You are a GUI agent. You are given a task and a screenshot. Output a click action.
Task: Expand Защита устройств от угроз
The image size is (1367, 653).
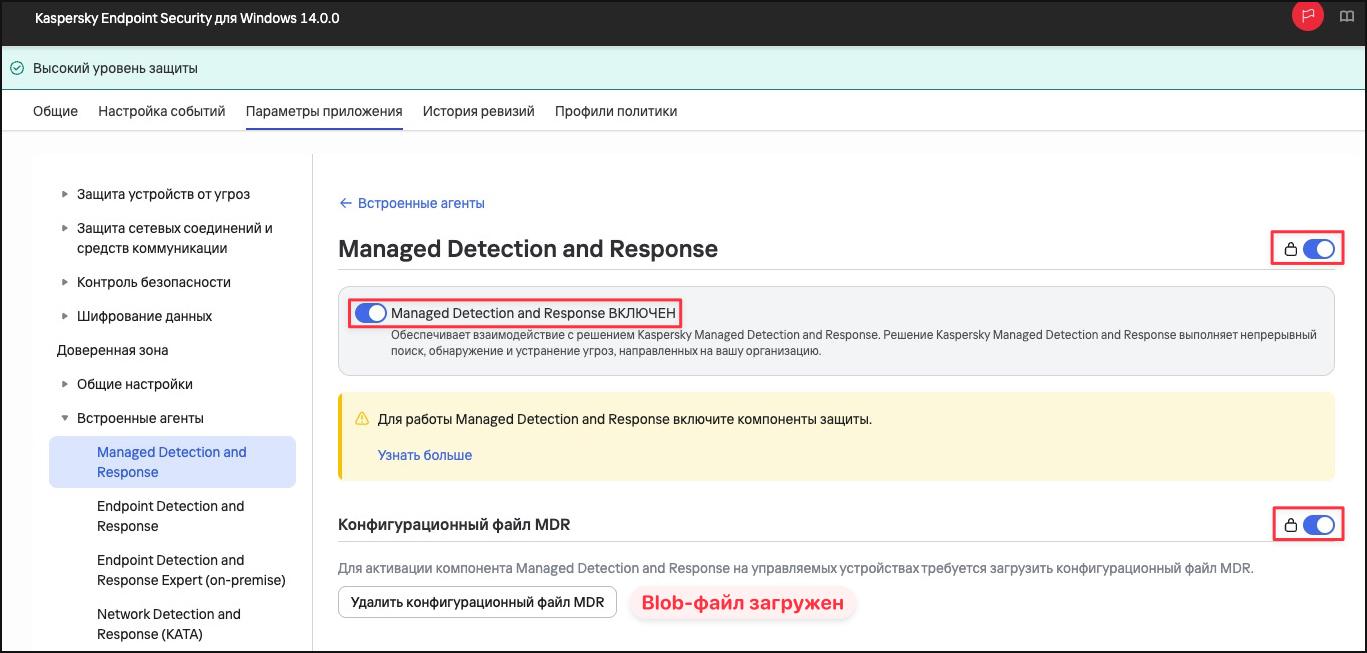(65, 194)
